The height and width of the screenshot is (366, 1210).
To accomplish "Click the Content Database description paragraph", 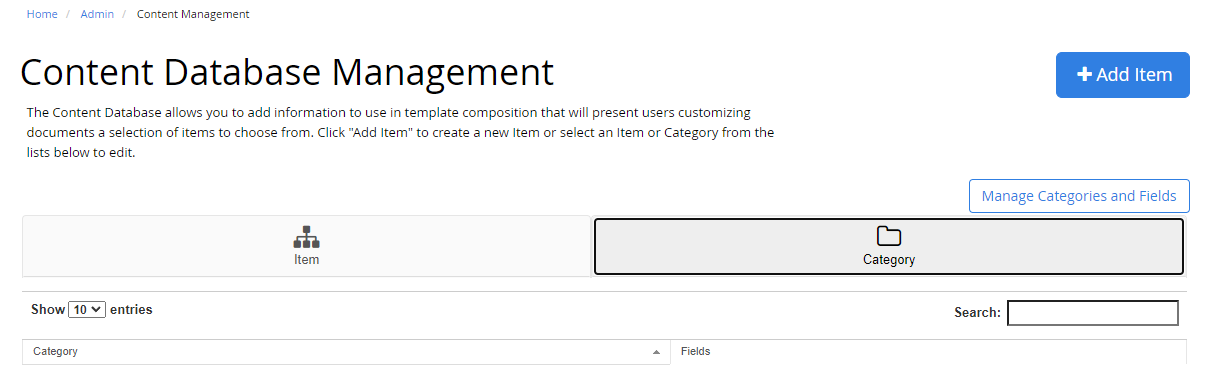I will [x=400, y=133].
